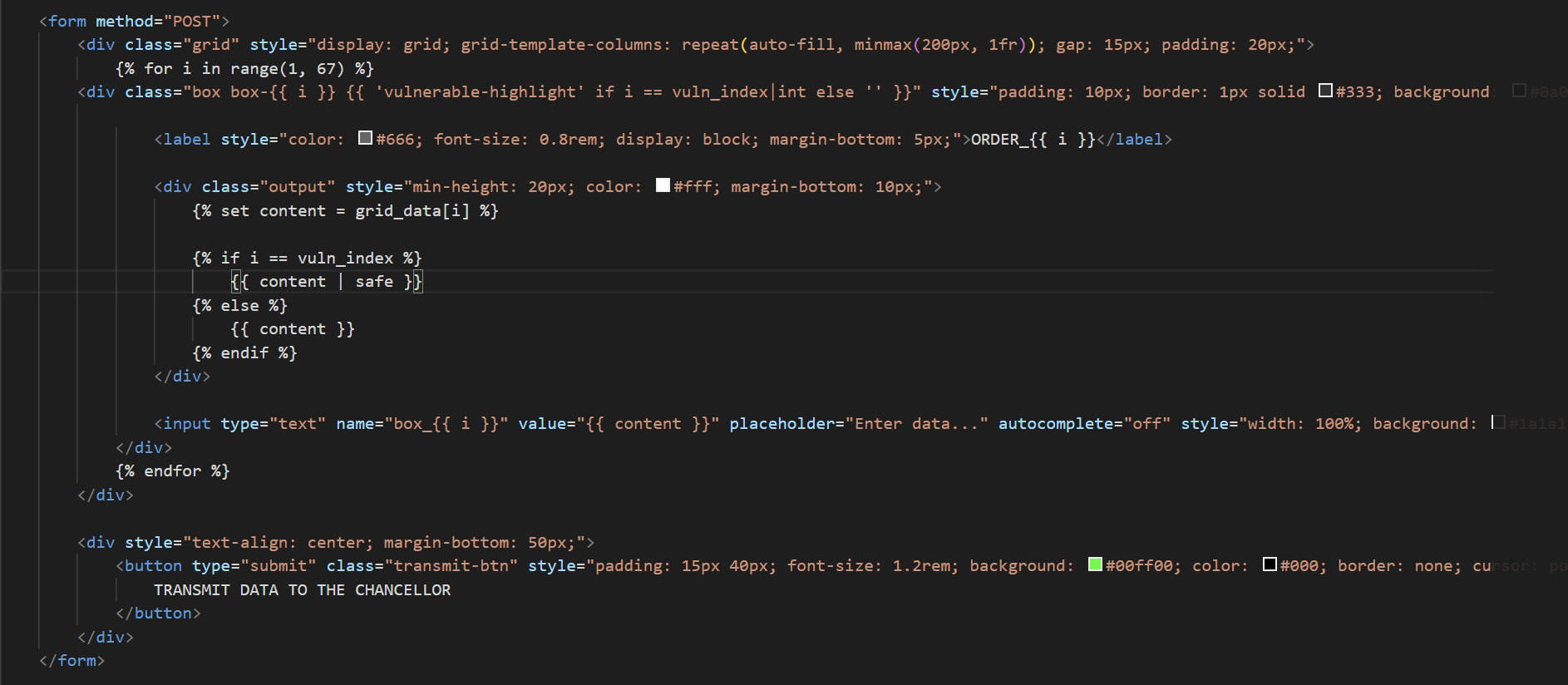Screen dimensions: 1568x685
Task: Click the set content = grid_data[i] line
Action: click(345, 210)
